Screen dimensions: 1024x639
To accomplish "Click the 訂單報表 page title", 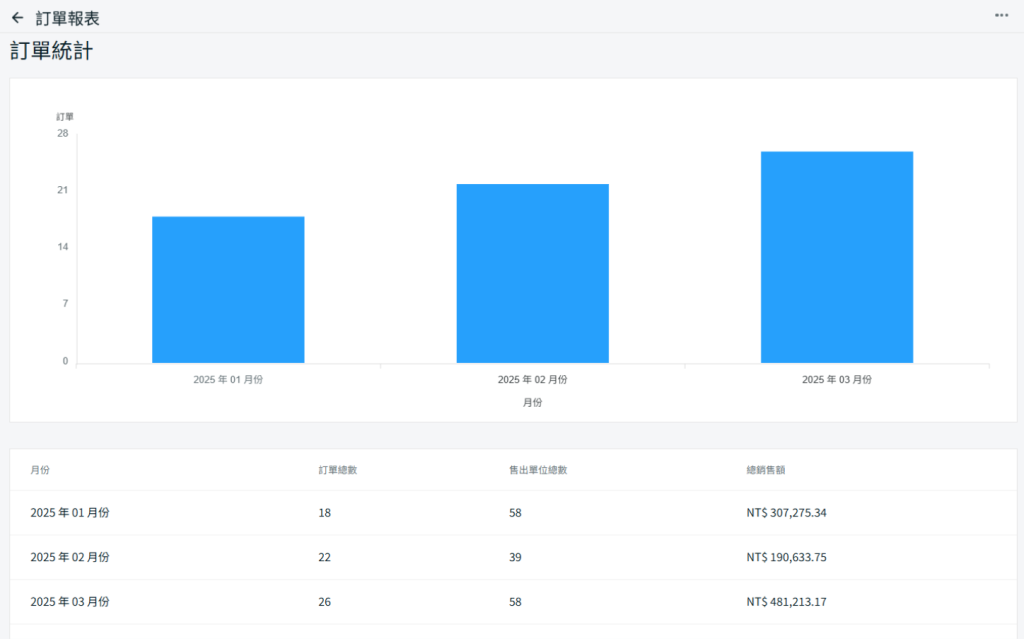I will 67,18.
